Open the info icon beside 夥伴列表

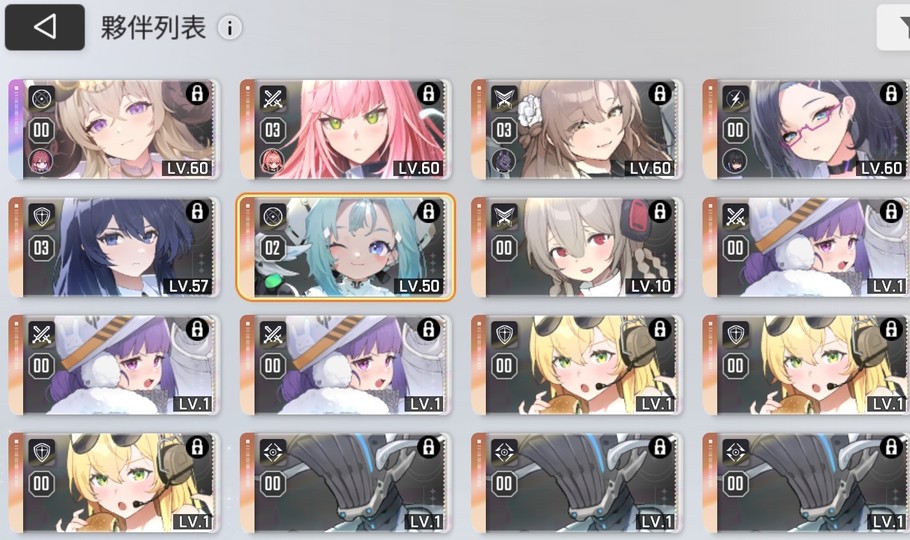click(x=229, y=28)
